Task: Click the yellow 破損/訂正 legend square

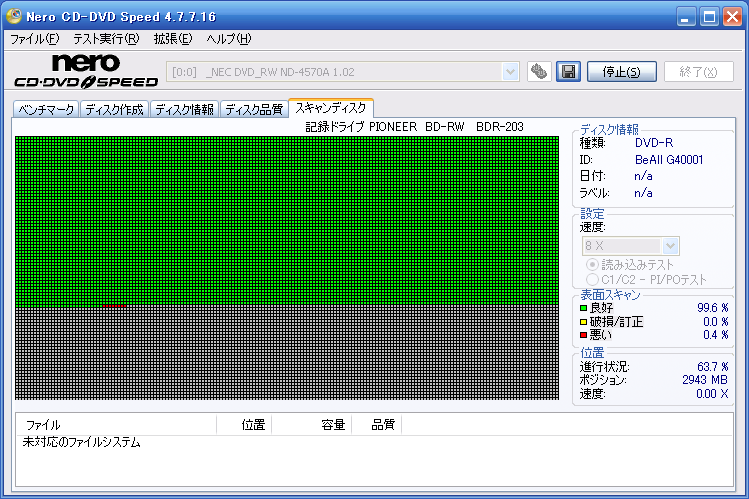Action: point(583,322)
